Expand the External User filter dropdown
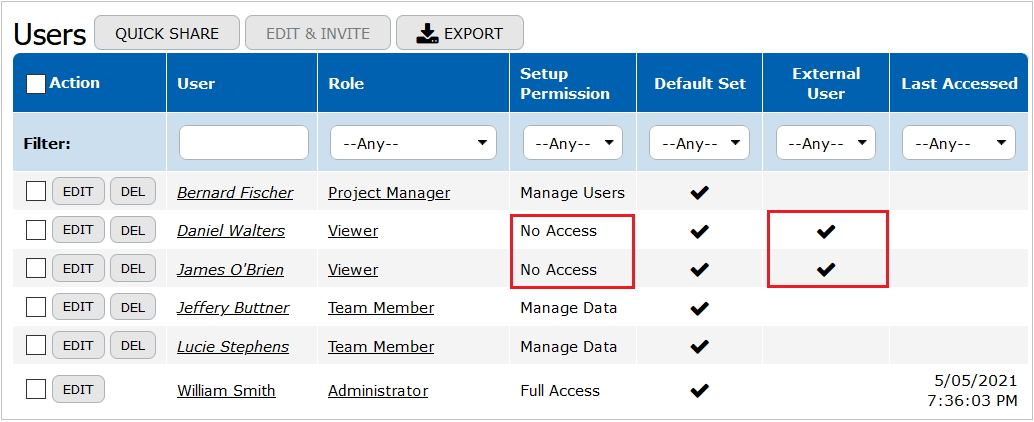1034x422 pixels. pos(826,142)
